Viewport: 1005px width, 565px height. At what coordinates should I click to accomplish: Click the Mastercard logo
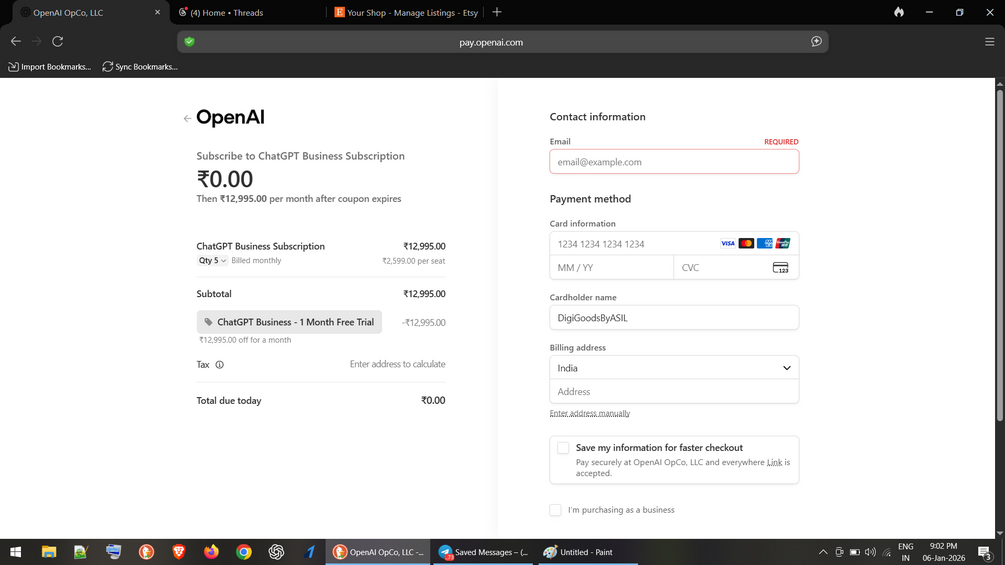point(746,243)
